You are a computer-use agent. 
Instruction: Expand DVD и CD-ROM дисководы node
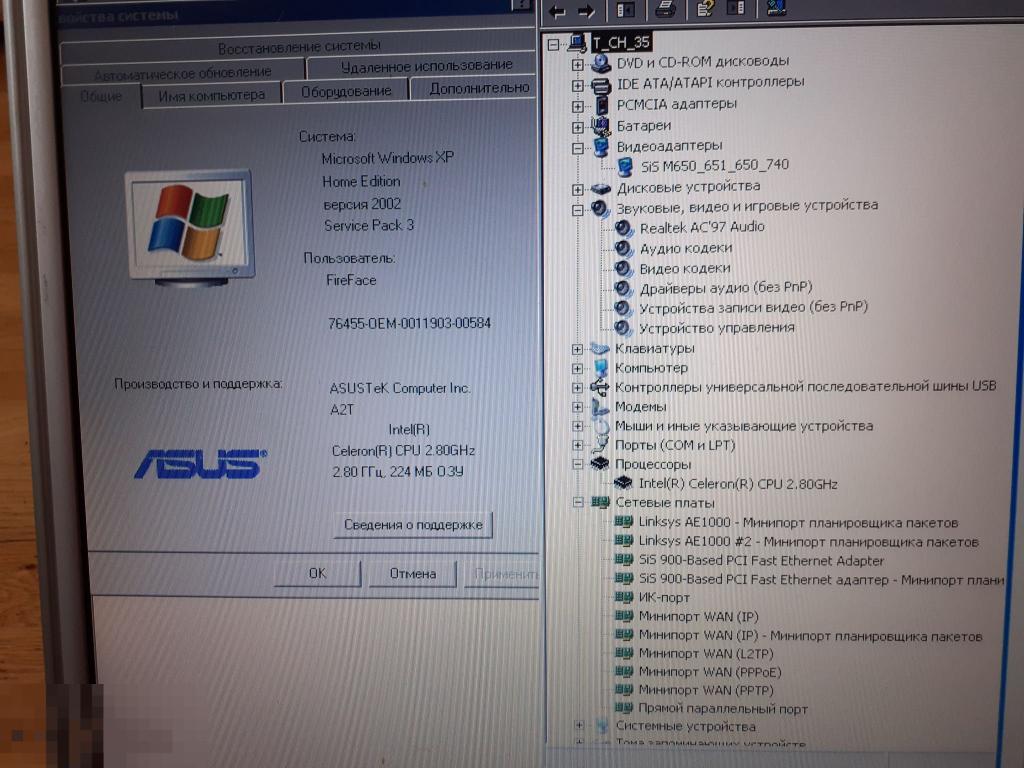[x=578, y=63]
